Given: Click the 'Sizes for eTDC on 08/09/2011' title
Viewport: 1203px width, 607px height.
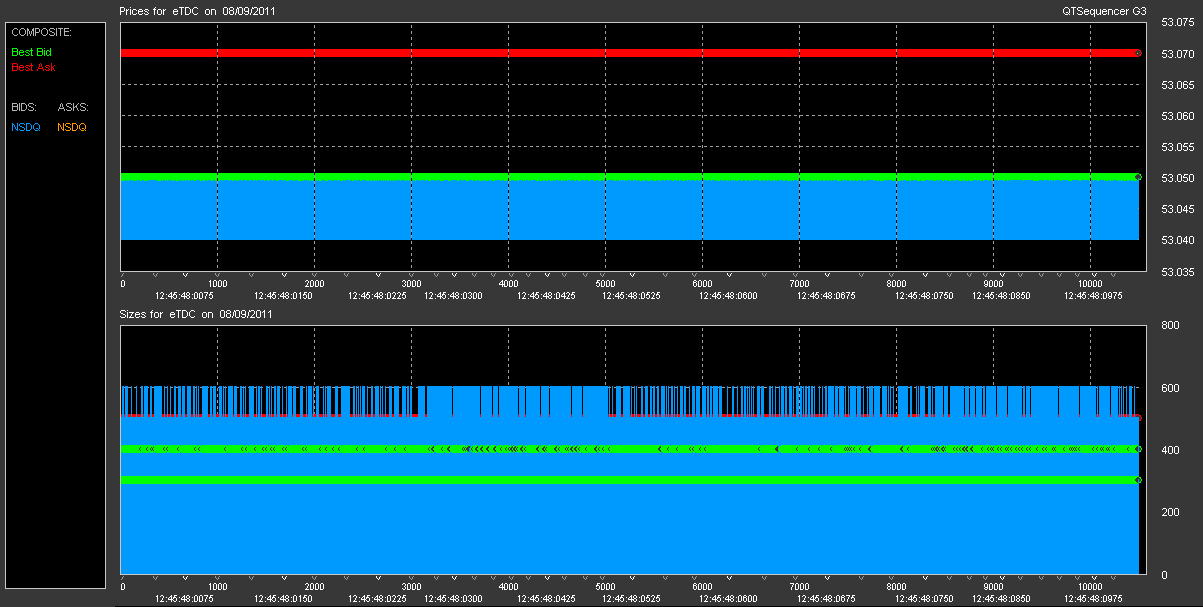Looking at the screenshot, I should [x=196, y=314].
